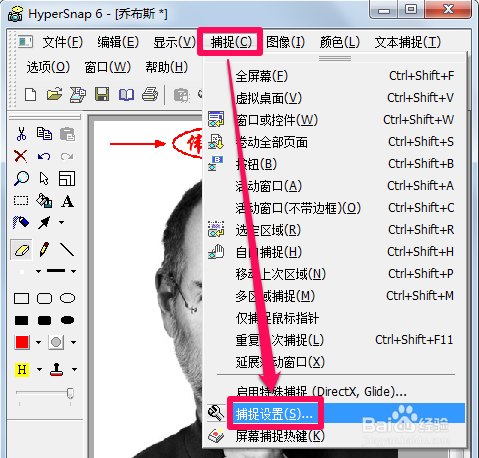Print using the printer toolbar icon
Image resolution: width=479 pixels, height=458 pixels.
point(150,95)
